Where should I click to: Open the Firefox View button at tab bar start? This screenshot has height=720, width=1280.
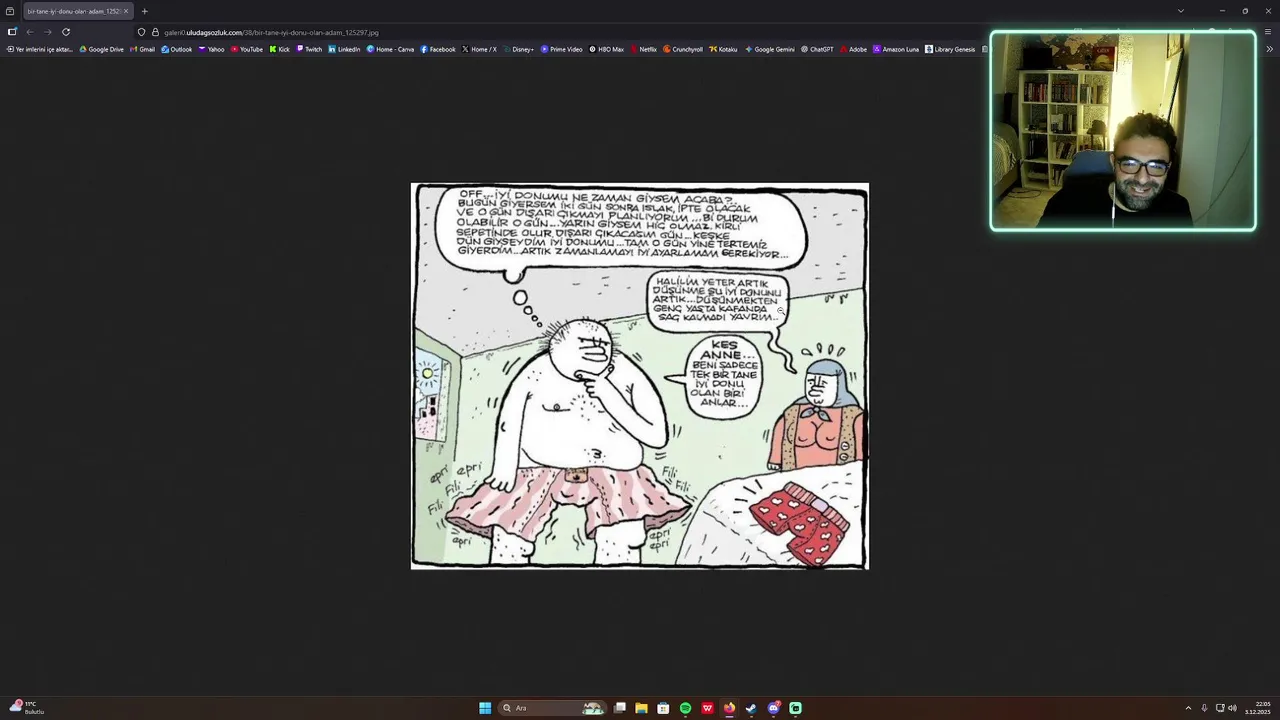[x=9, y=11]
